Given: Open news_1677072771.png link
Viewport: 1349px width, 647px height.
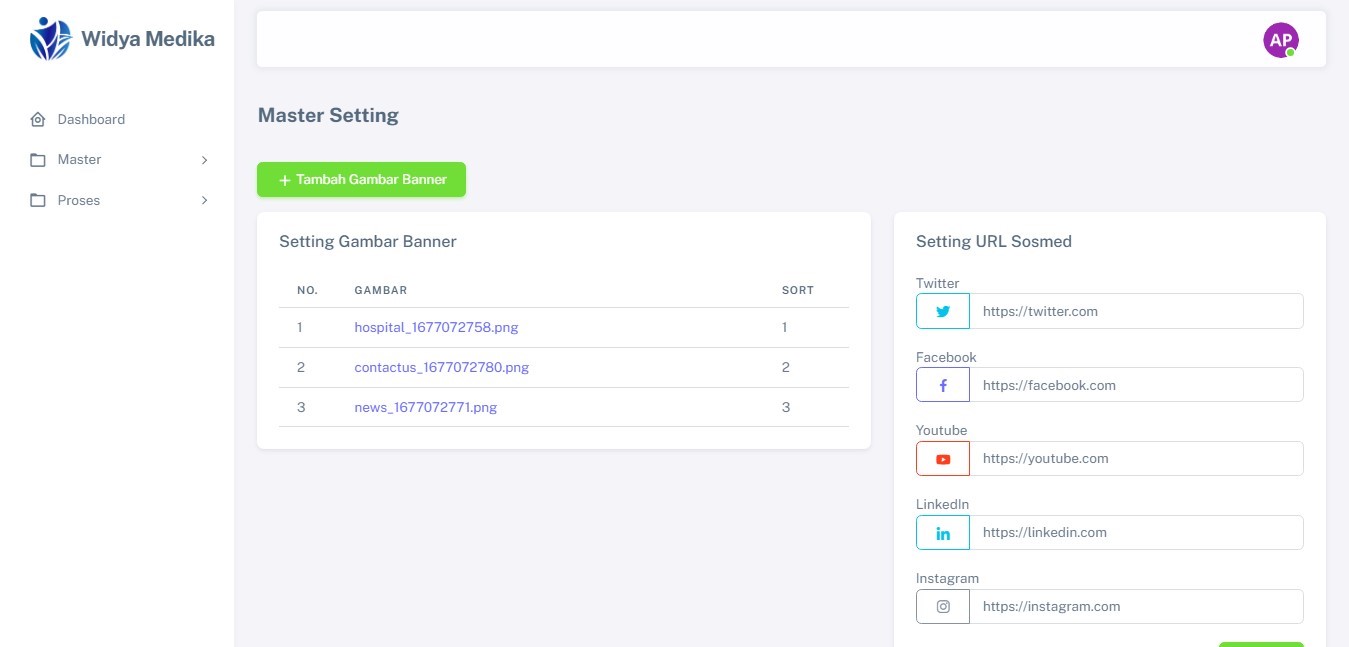Looking at the screenshot, I should point(425,407).
